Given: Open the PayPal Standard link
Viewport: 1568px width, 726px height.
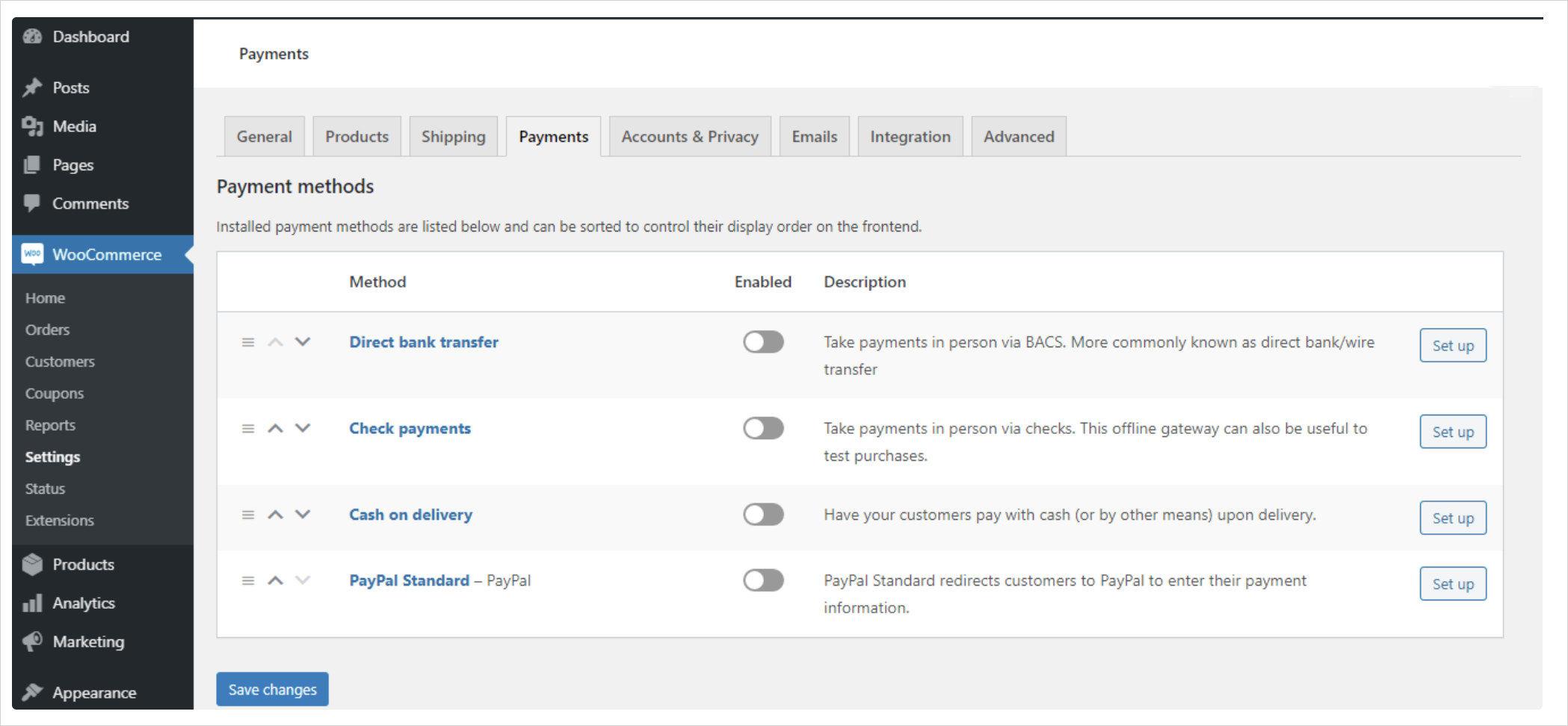Looking at the screenshot, I should point(410,580).
